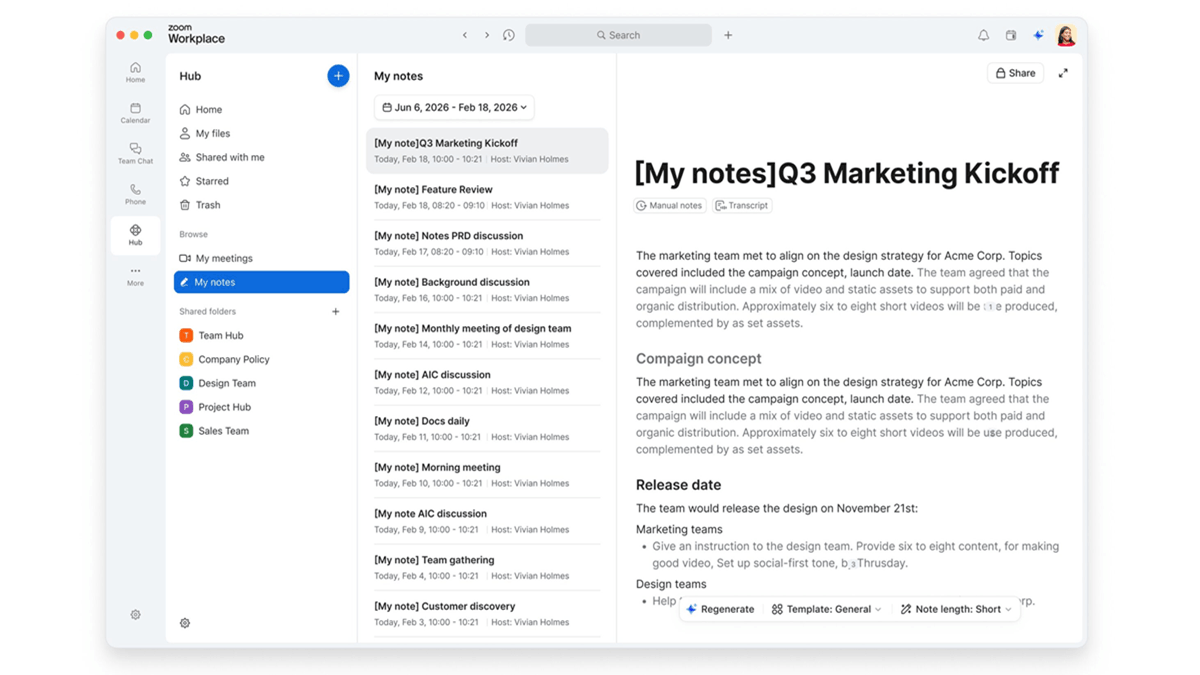
Task: Change Template: General using its dropdown
Action: (827, 608)
